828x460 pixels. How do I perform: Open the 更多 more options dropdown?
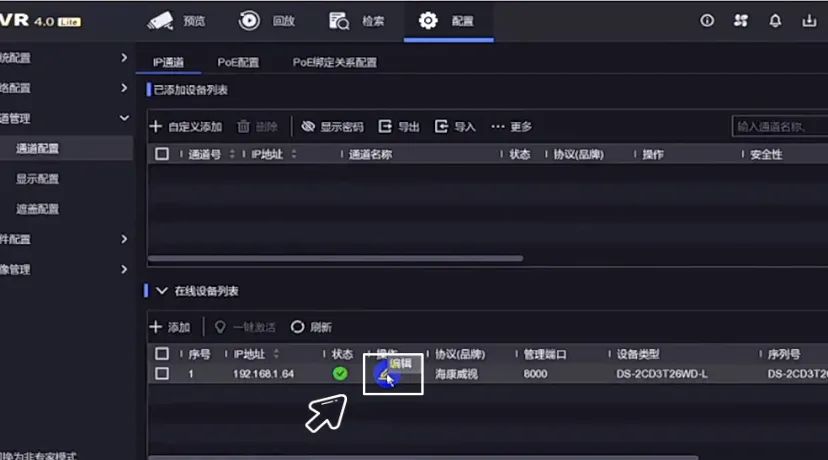point(511,127)
